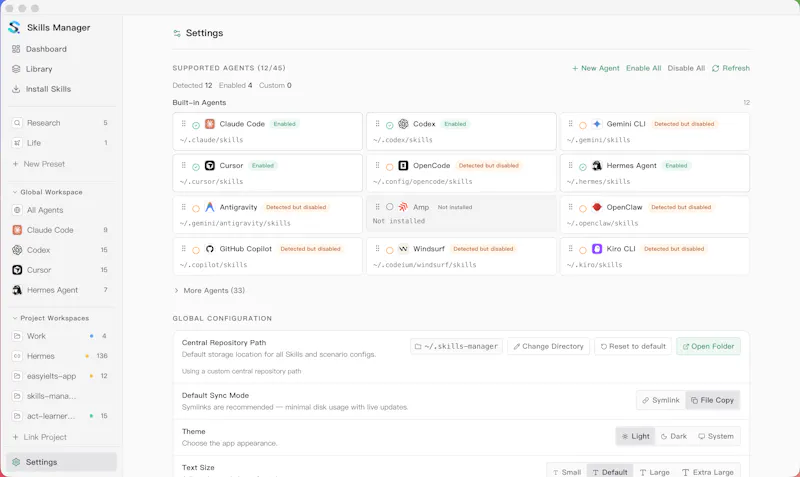Enable the Gemini CLI agent toggle
The width and height of the screenshot is (800, 477).
(x=583, y=125)
